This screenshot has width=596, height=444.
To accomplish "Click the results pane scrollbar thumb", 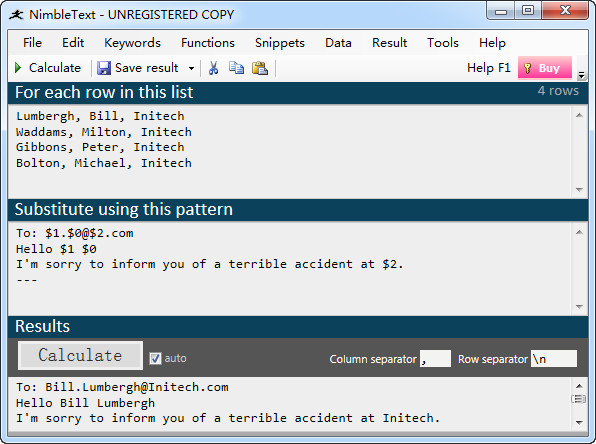I will (579, 399).
